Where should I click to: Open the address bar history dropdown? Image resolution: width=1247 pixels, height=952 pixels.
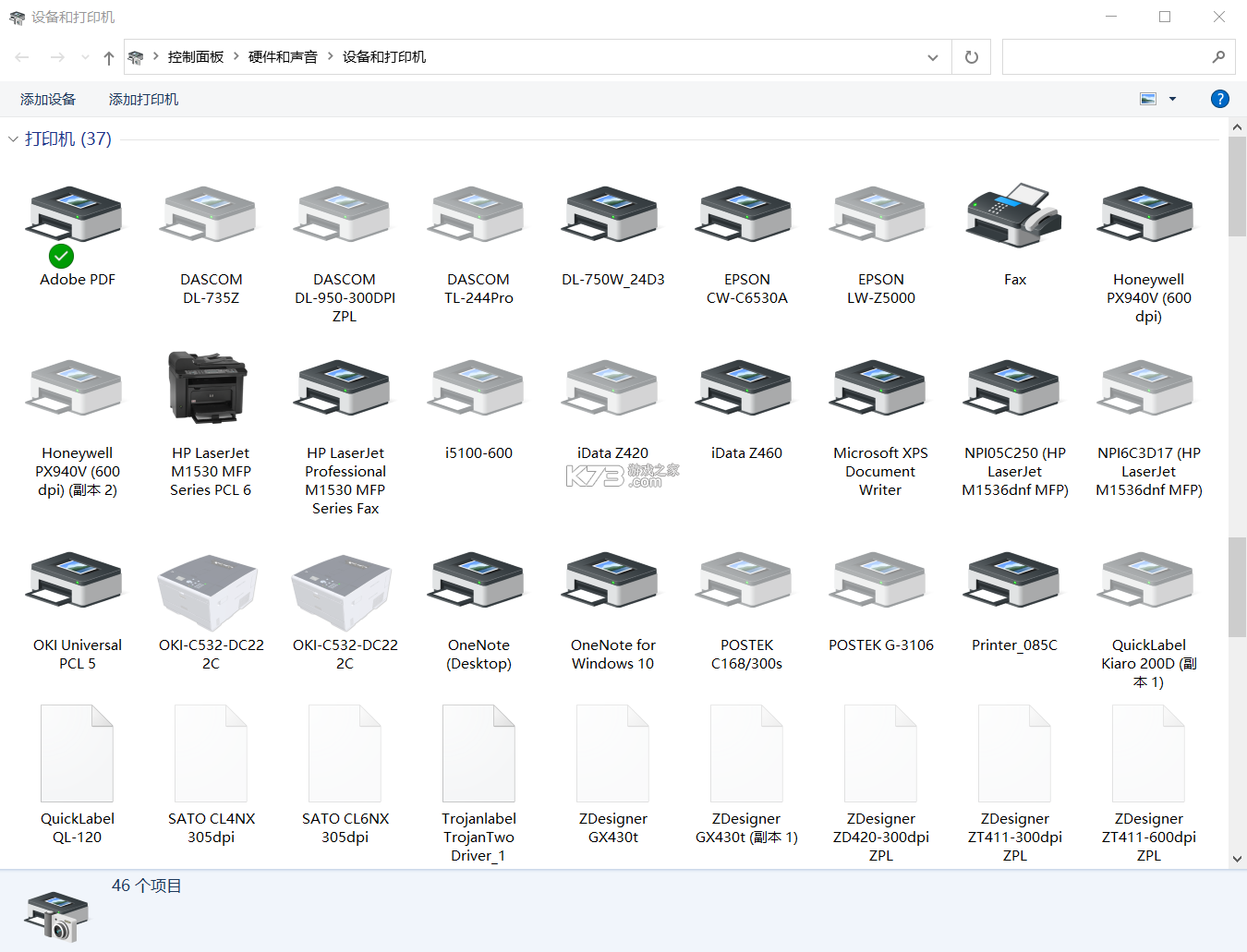(x=933, y=57)
